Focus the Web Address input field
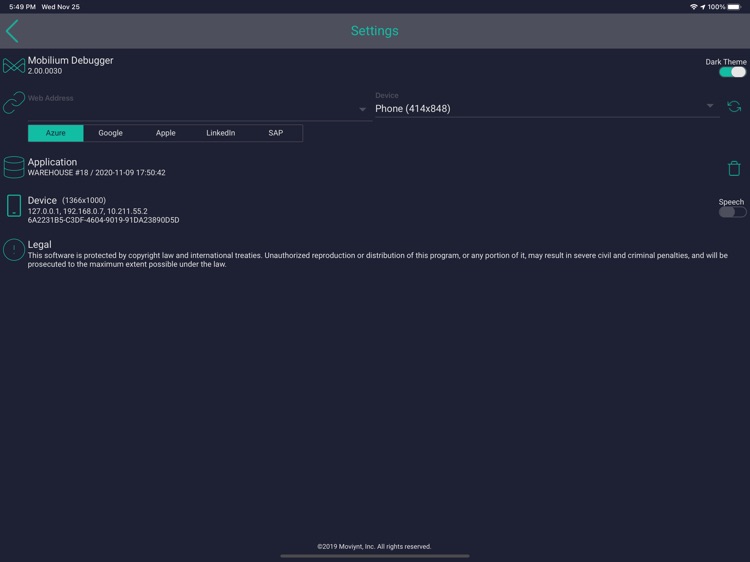This screenshot has width=750, height=562. click(199, 106)
